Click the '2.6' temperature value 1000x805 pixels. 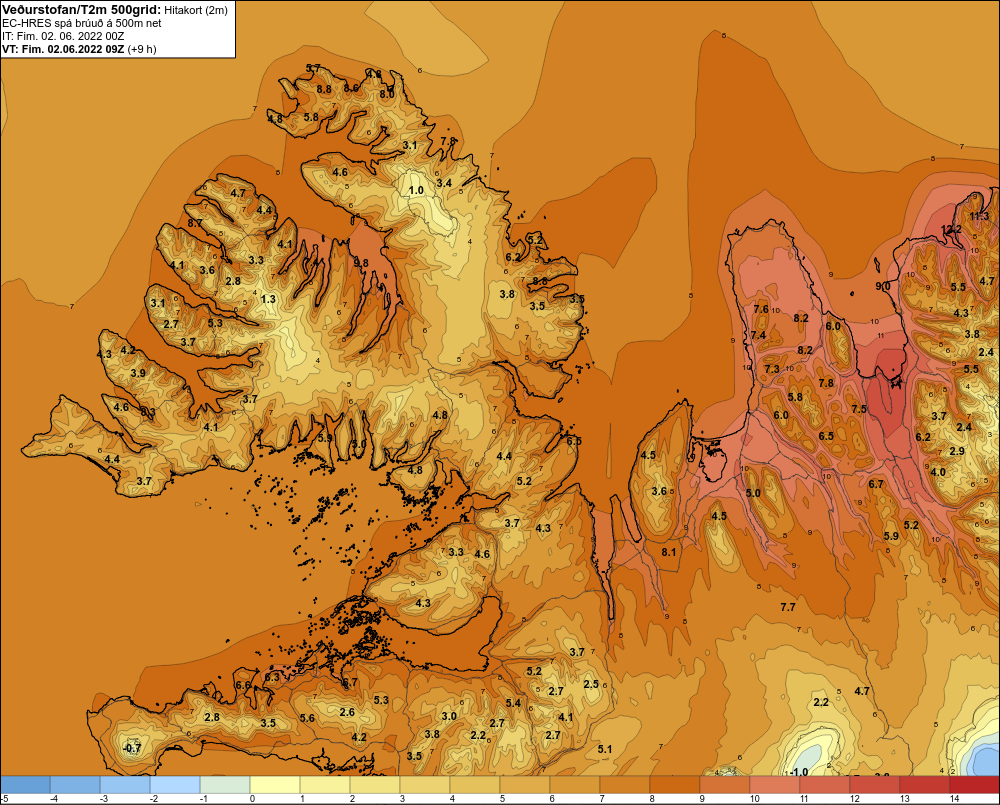(x=347, y=712)
